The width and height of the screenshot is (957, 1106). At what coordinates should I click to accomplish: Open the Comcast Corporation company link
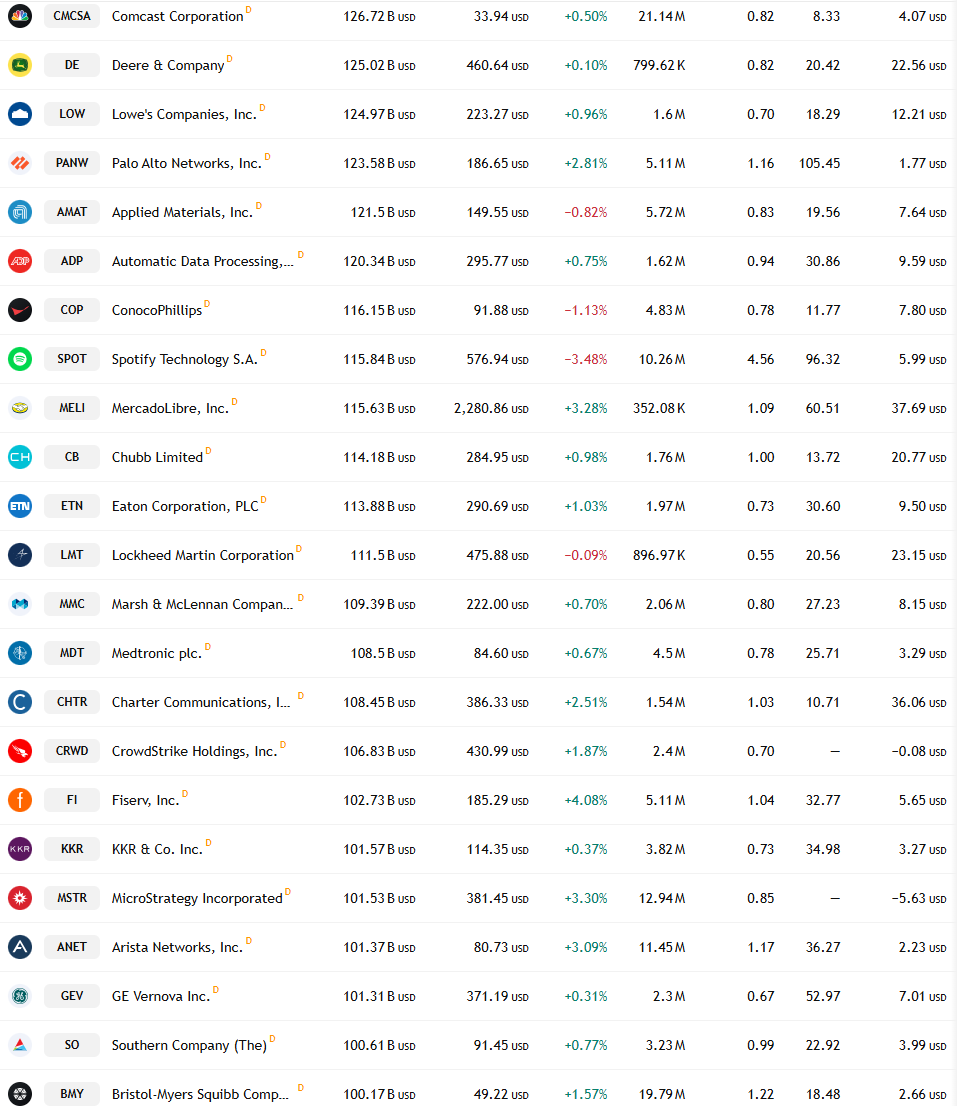click(178, 16)
